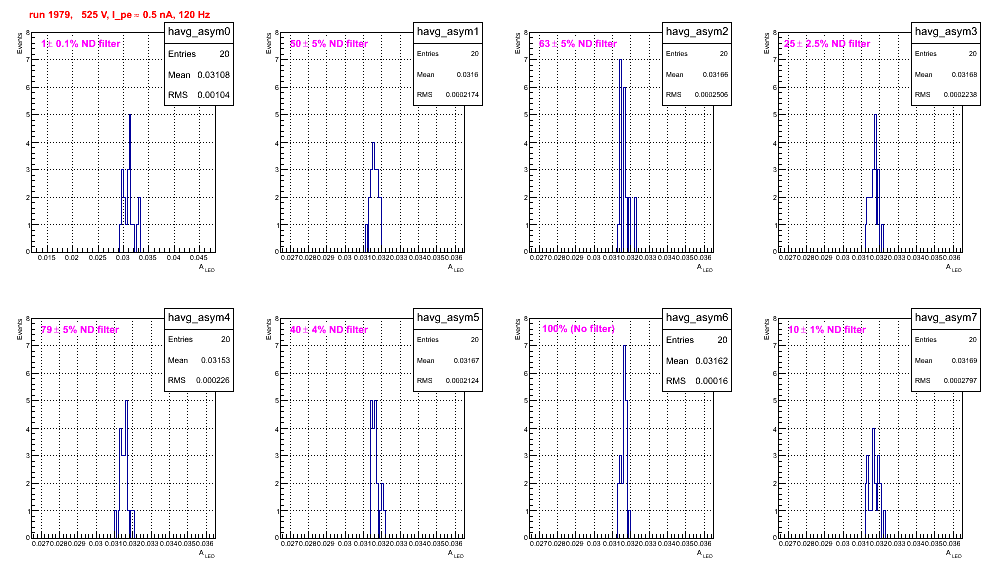Click the '79± 5% ND filter' label
Image resolution: width=996 pixels, height=572 pixels.
[x=80, y=330]
